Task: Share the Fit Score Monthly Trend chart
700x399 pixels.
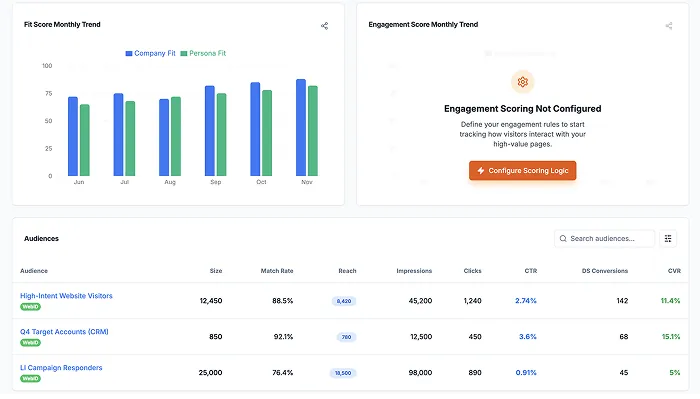Action: (x=325, y=26)
